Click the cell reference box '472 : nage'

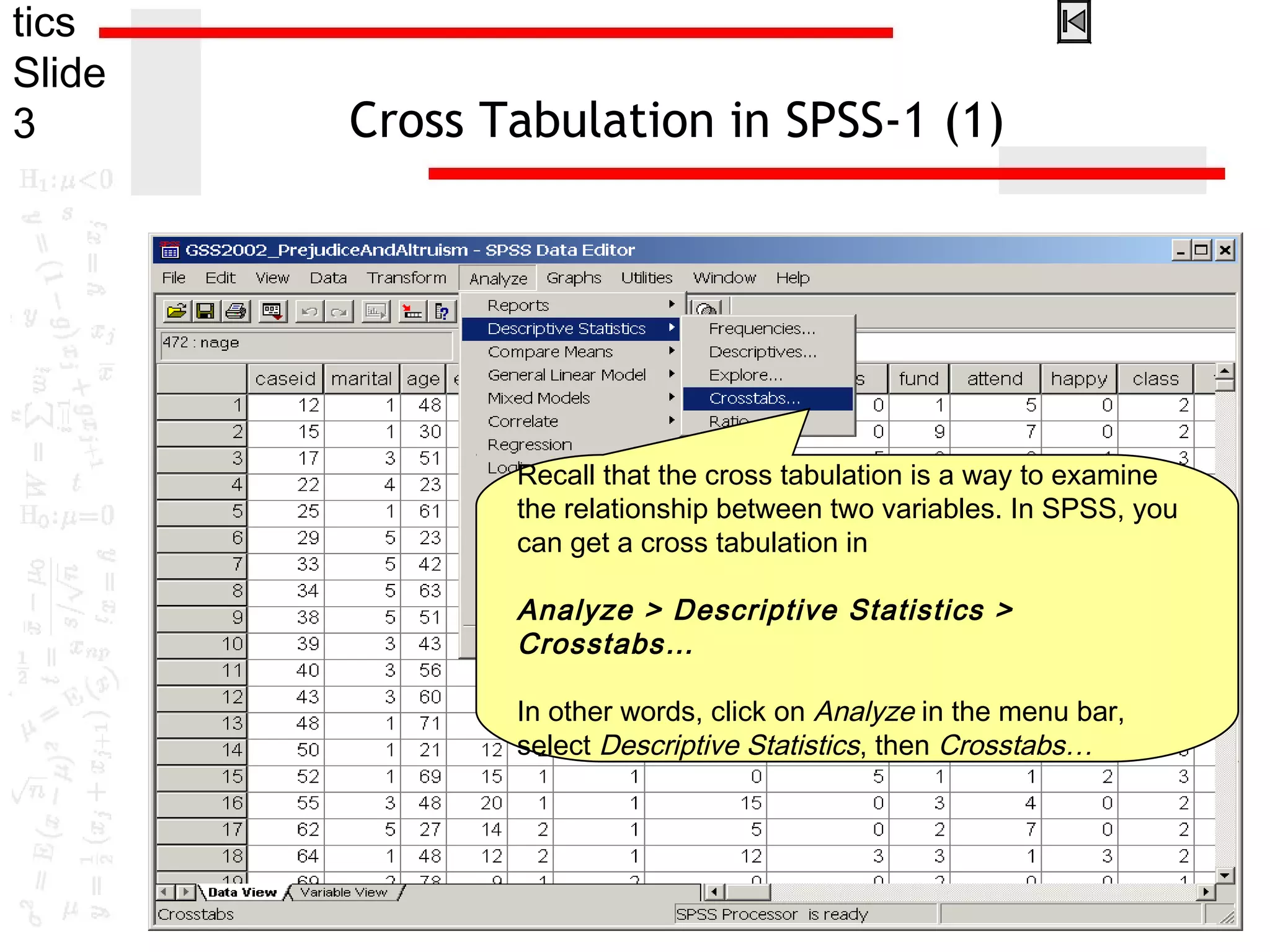click(x=306, y=345)
